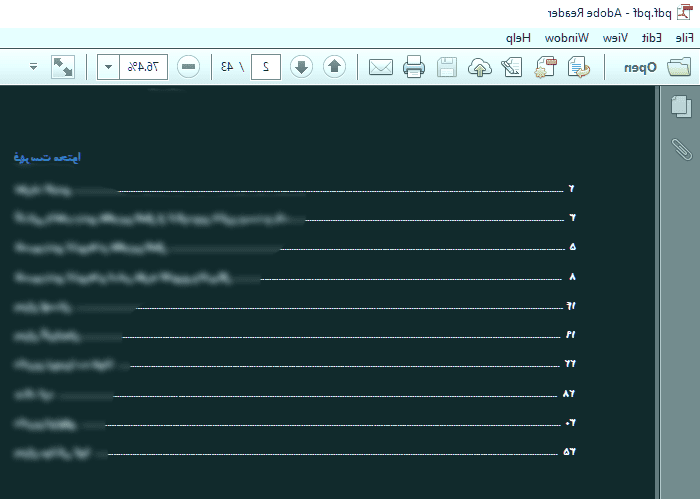Click the Open folder icon

click(x=679, y=67)
